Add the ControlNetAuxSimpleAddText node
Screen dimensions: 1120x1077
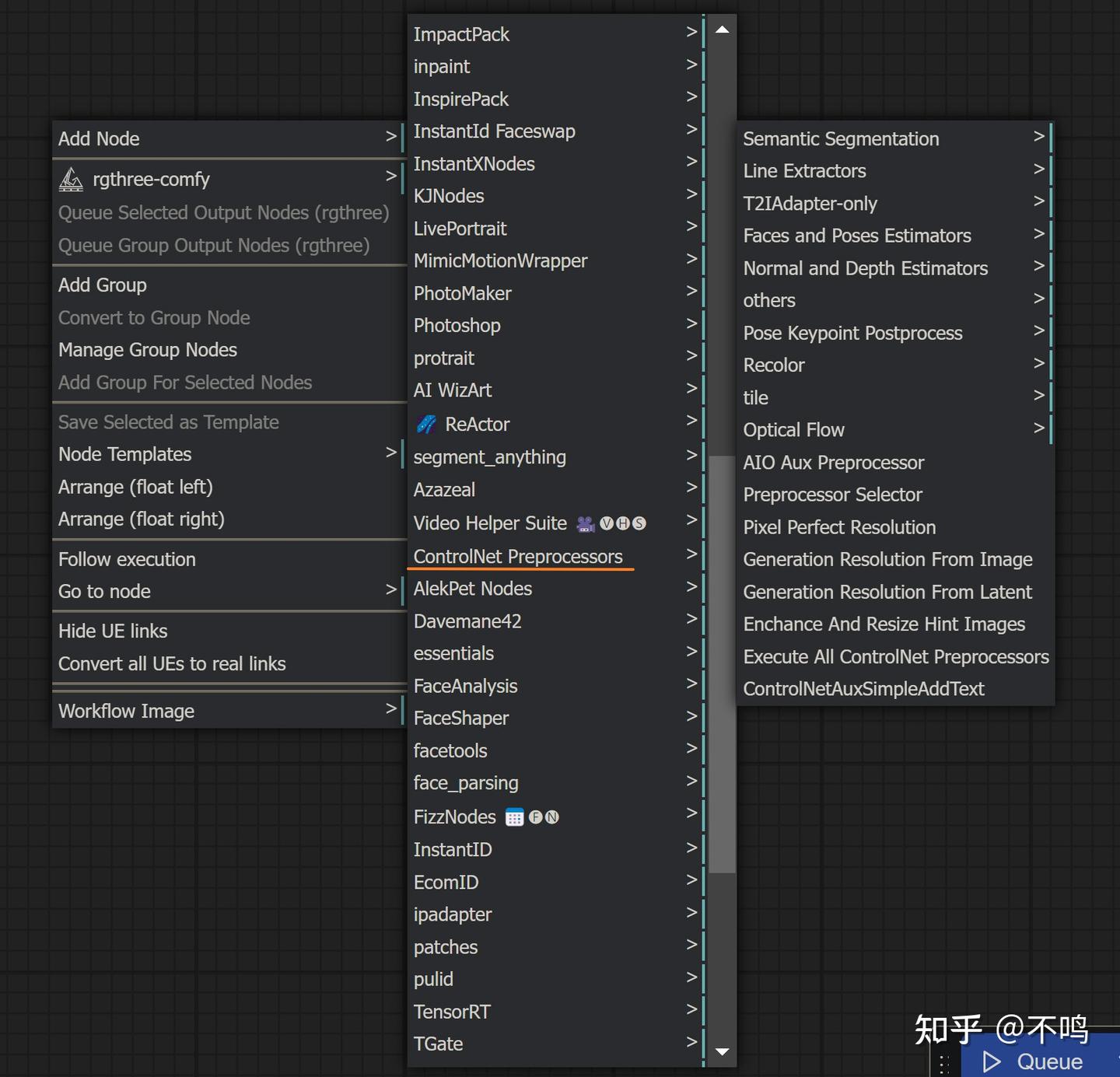pos(895,689)
